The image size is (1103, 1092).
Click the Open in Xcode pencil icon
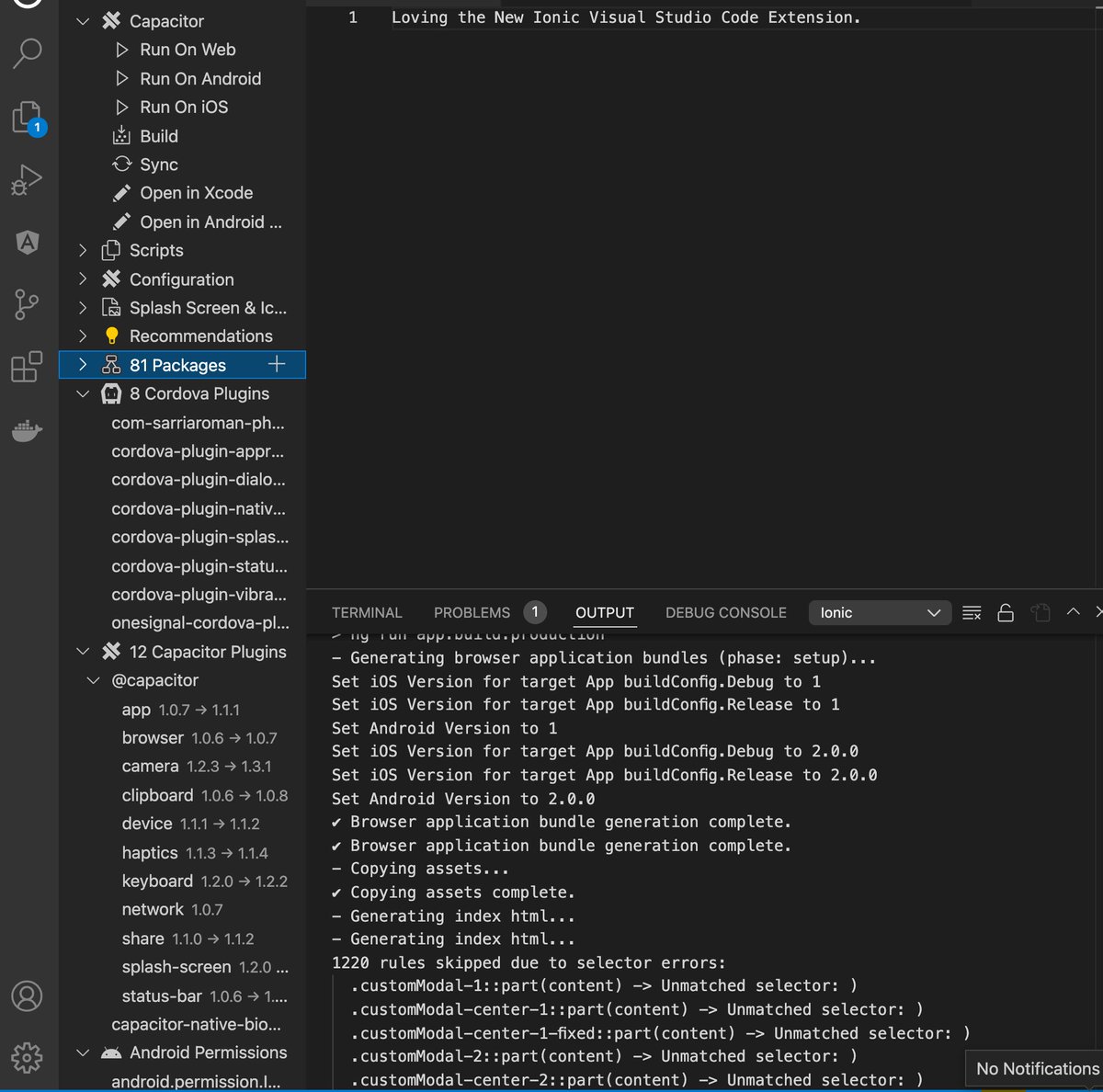[x=121, y=193]
